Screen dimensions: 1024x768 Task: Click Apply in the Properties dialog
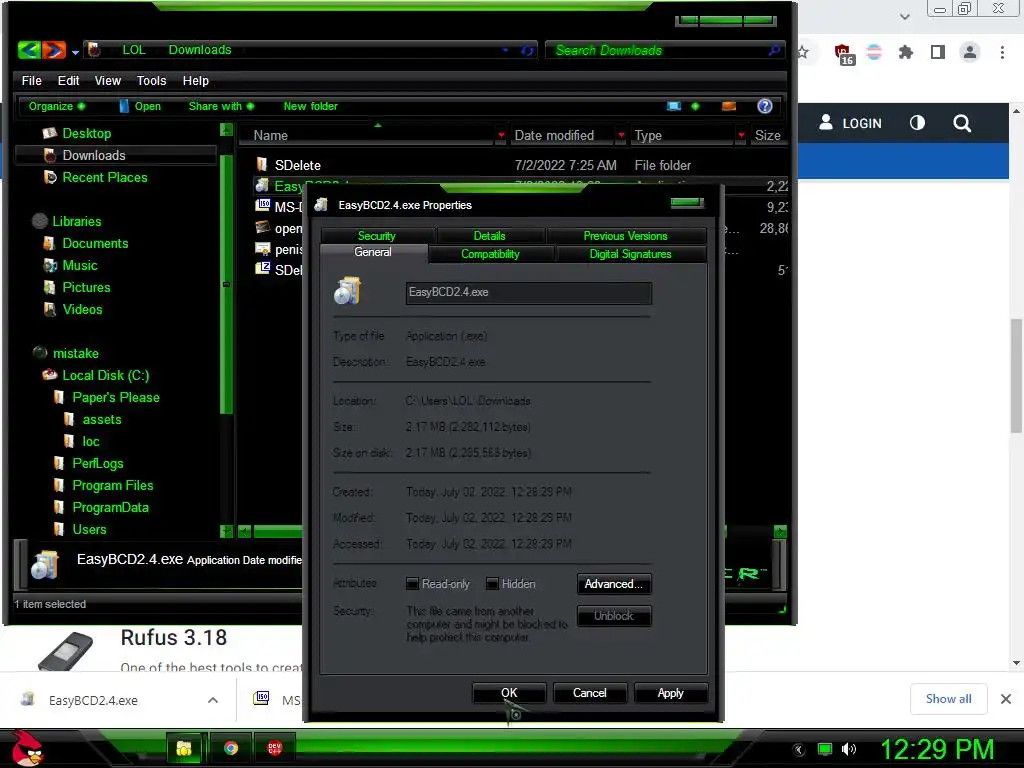(x=671, y=694)
